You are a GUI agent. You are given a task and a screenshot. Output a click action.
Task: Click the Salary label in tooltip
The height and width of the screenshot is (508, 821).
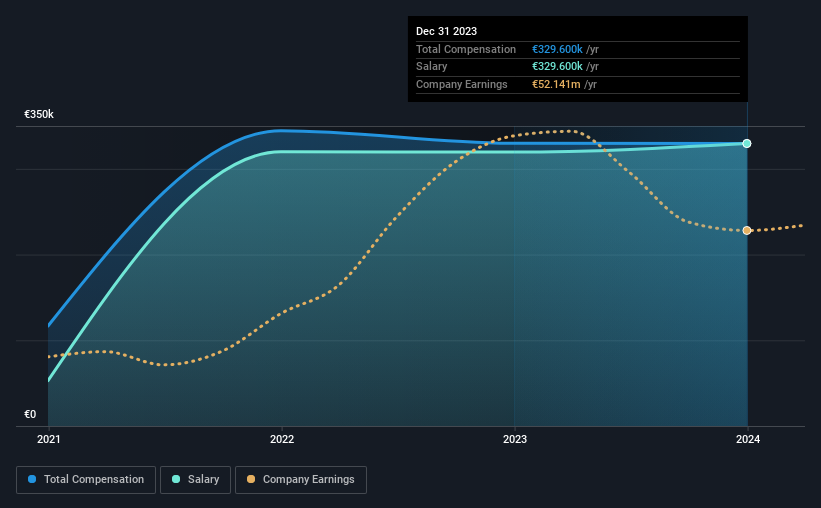[x=431, y=67]
